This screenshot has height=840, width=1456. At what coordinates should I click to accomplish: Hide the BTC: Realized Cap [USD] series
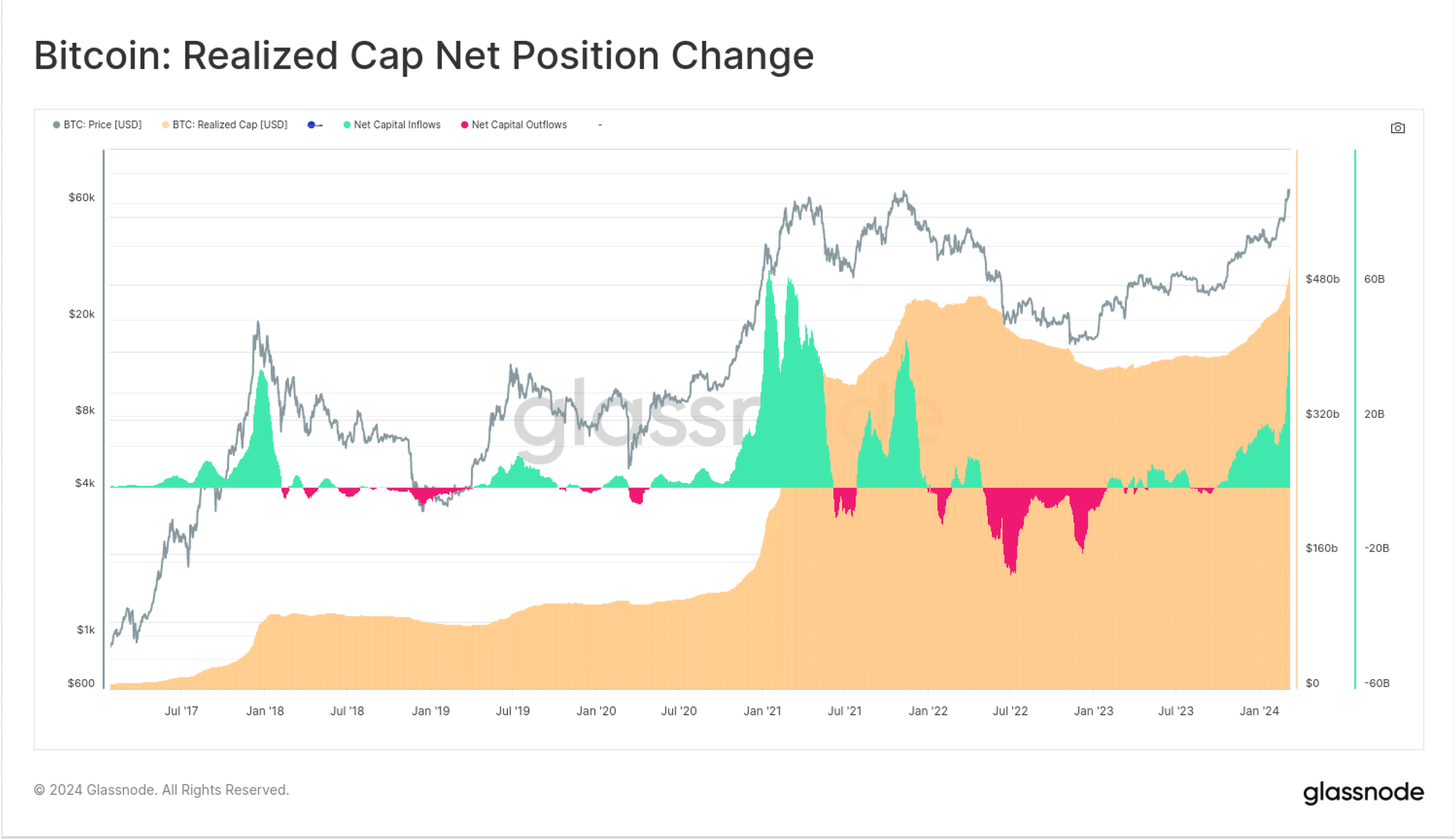225,125
